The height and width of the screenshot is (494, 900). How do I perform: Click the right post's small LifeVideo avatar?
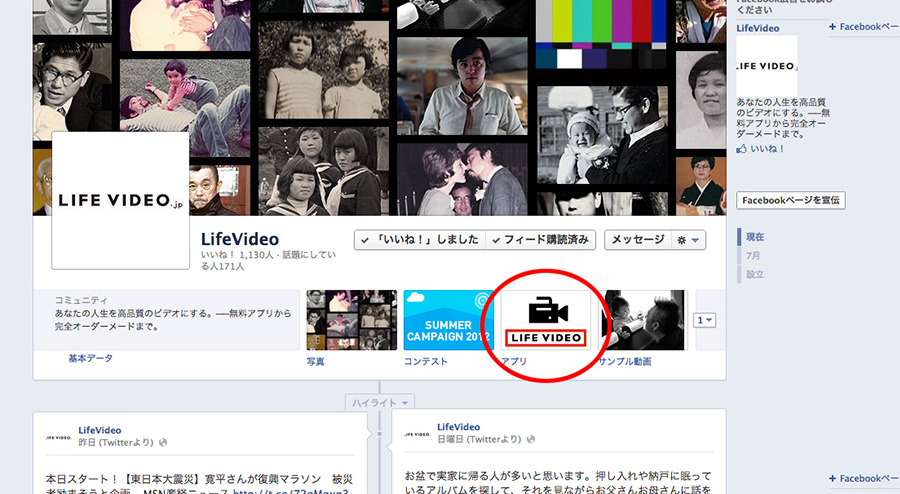417,434
